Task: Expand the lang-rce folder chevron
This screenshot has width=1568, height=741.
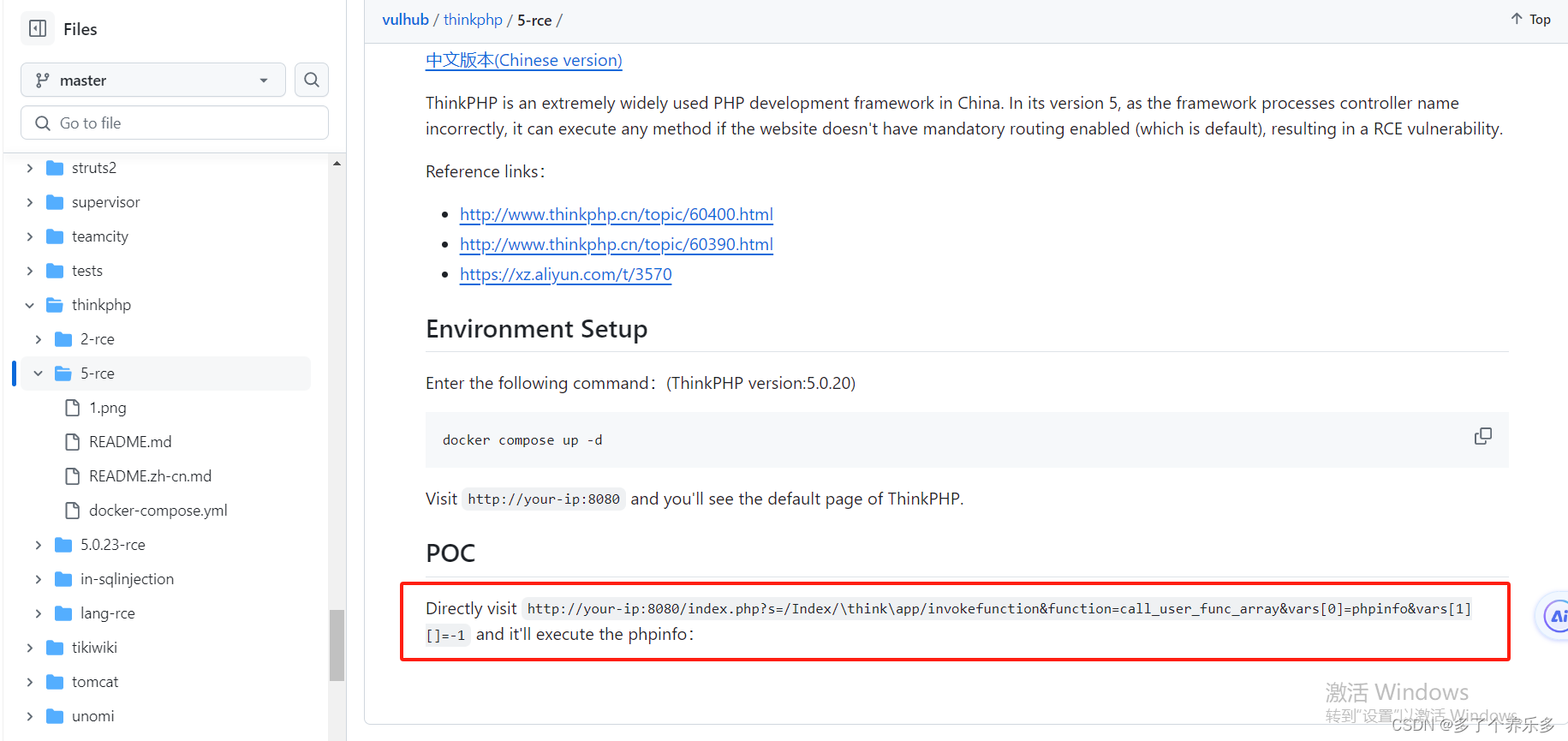Action: pyautogui.click(x=39, y=613)
